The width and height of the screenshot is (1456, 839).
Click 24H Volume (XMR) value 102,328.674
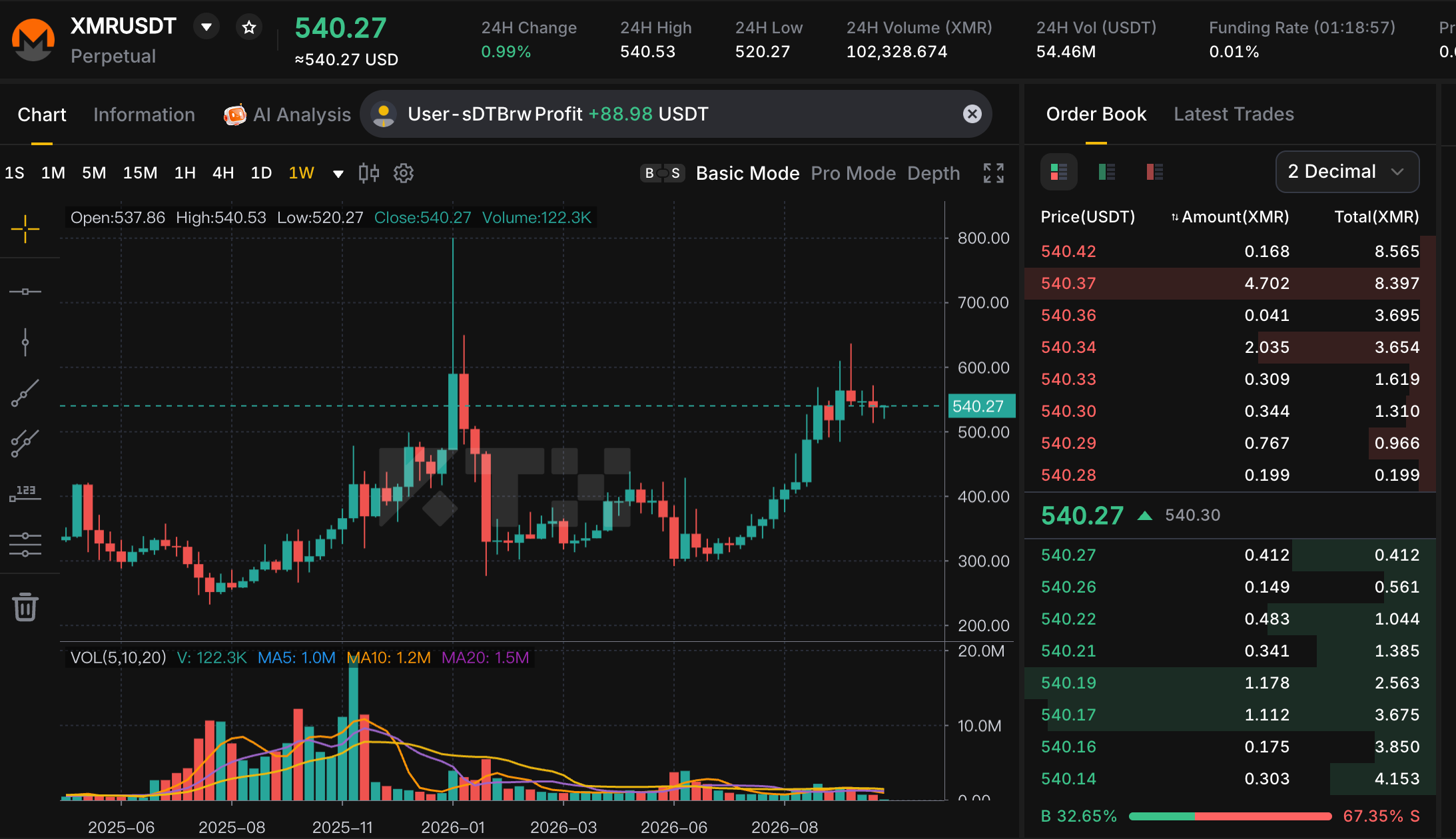897,51
